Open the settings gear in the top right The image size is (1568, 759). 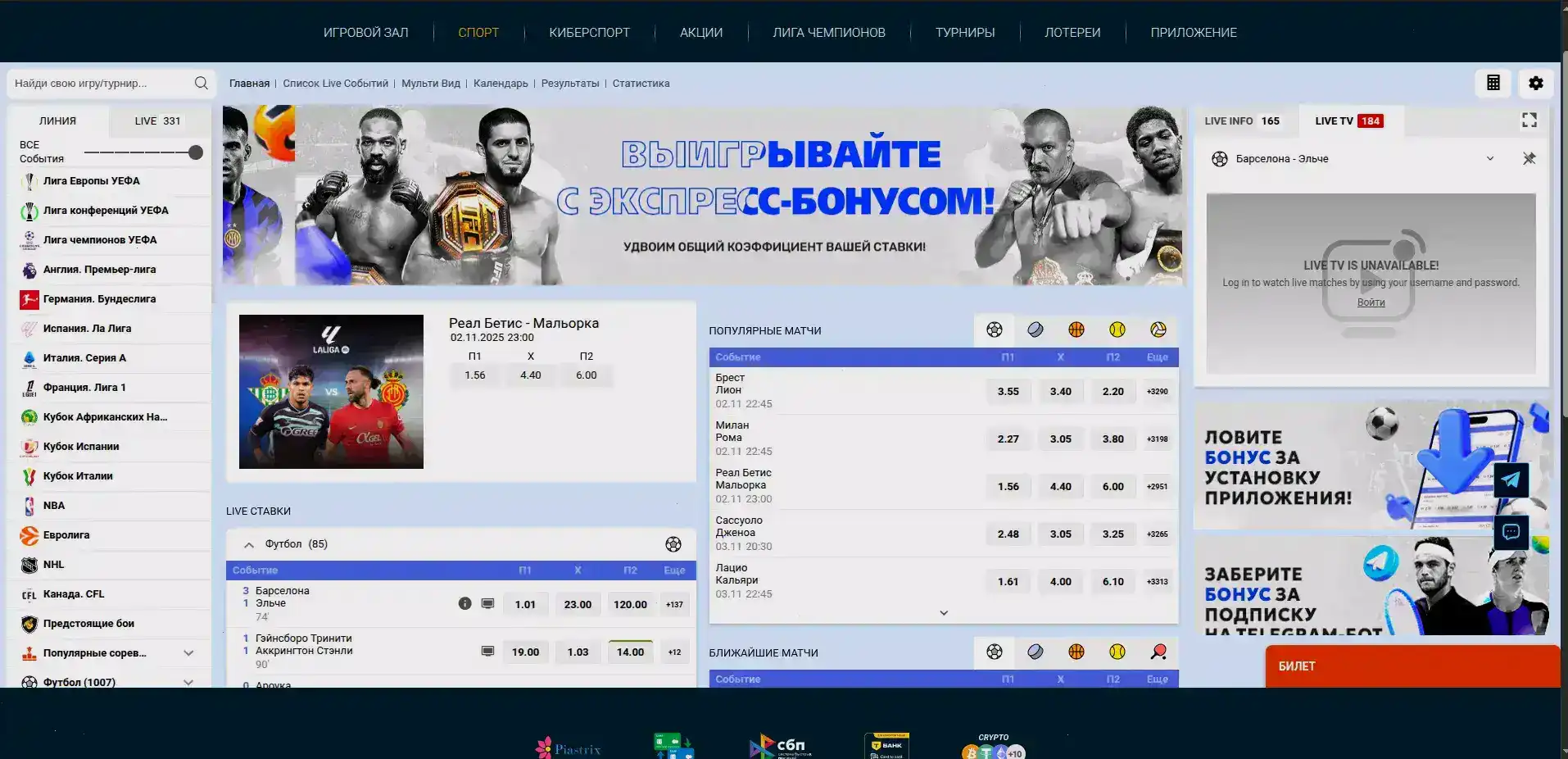[x=1536, y=83]
